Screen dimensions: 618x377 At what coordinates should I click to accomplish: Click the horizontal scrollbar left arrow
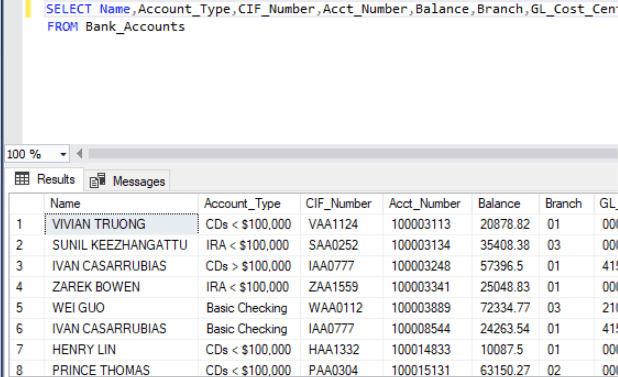tap(79, 154)
